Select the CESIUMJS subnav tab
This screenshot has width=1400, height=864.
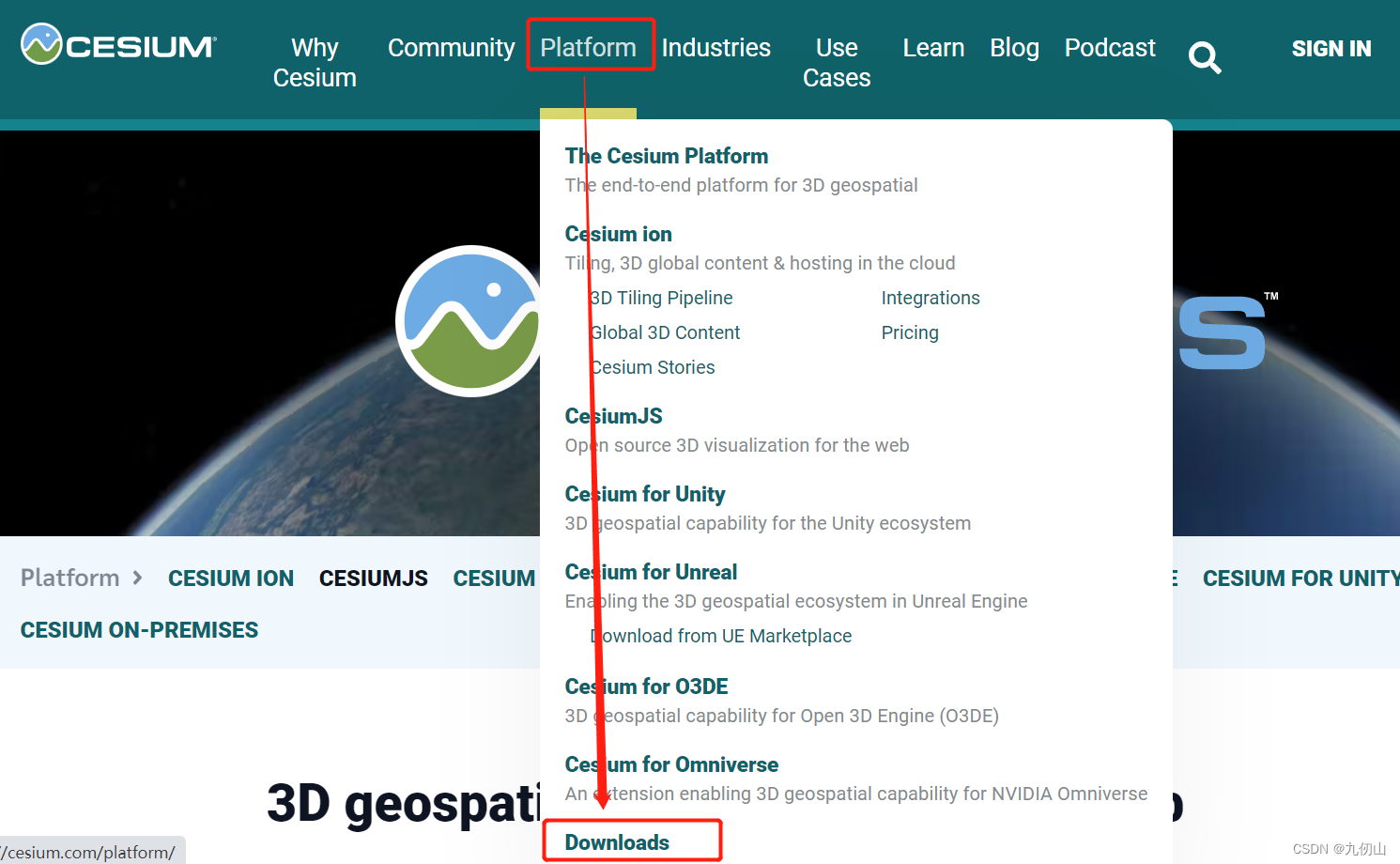tap(374, 579)
